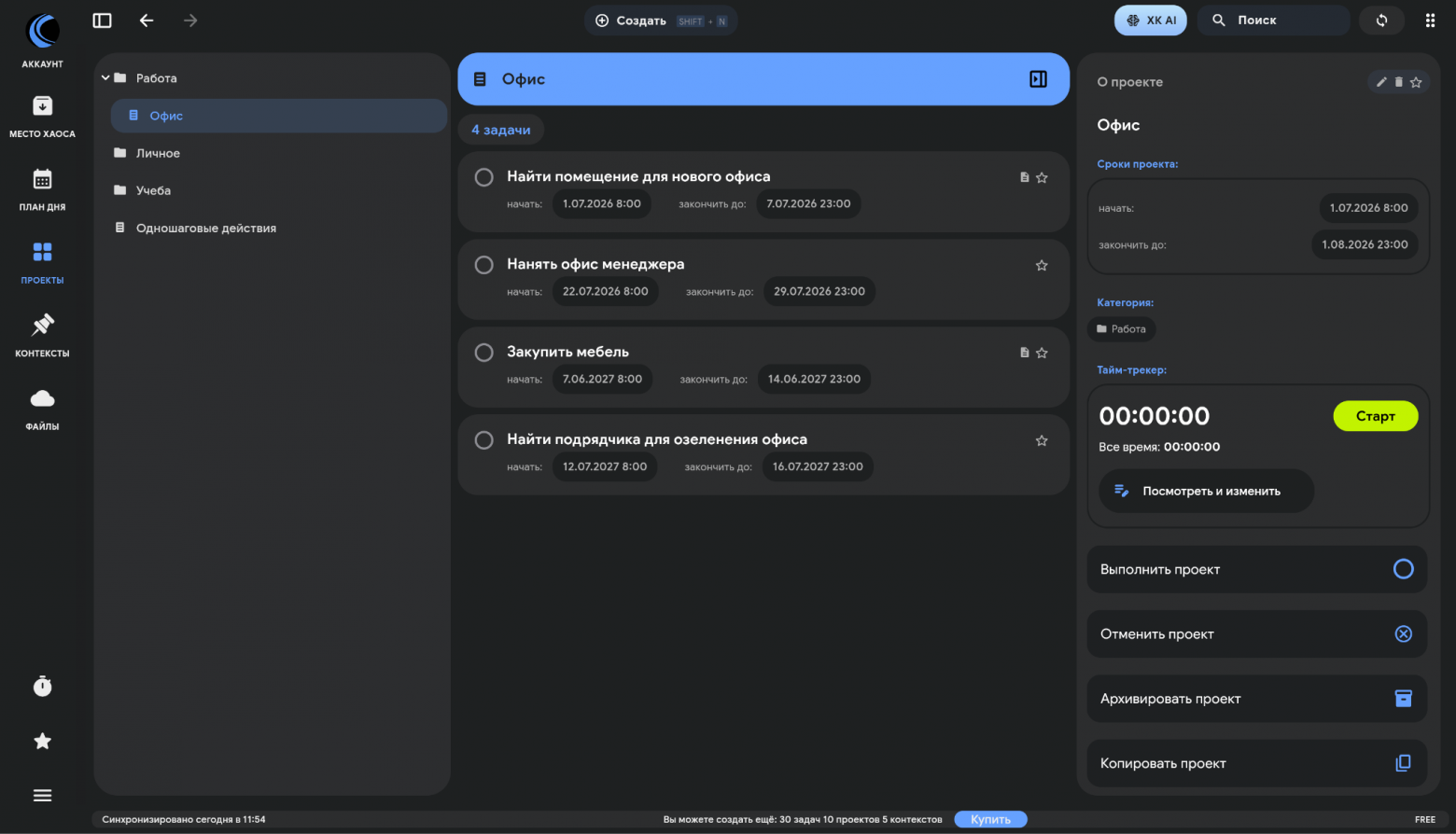
Task: Open Файлы cloud icon
Action: (42, 398)
